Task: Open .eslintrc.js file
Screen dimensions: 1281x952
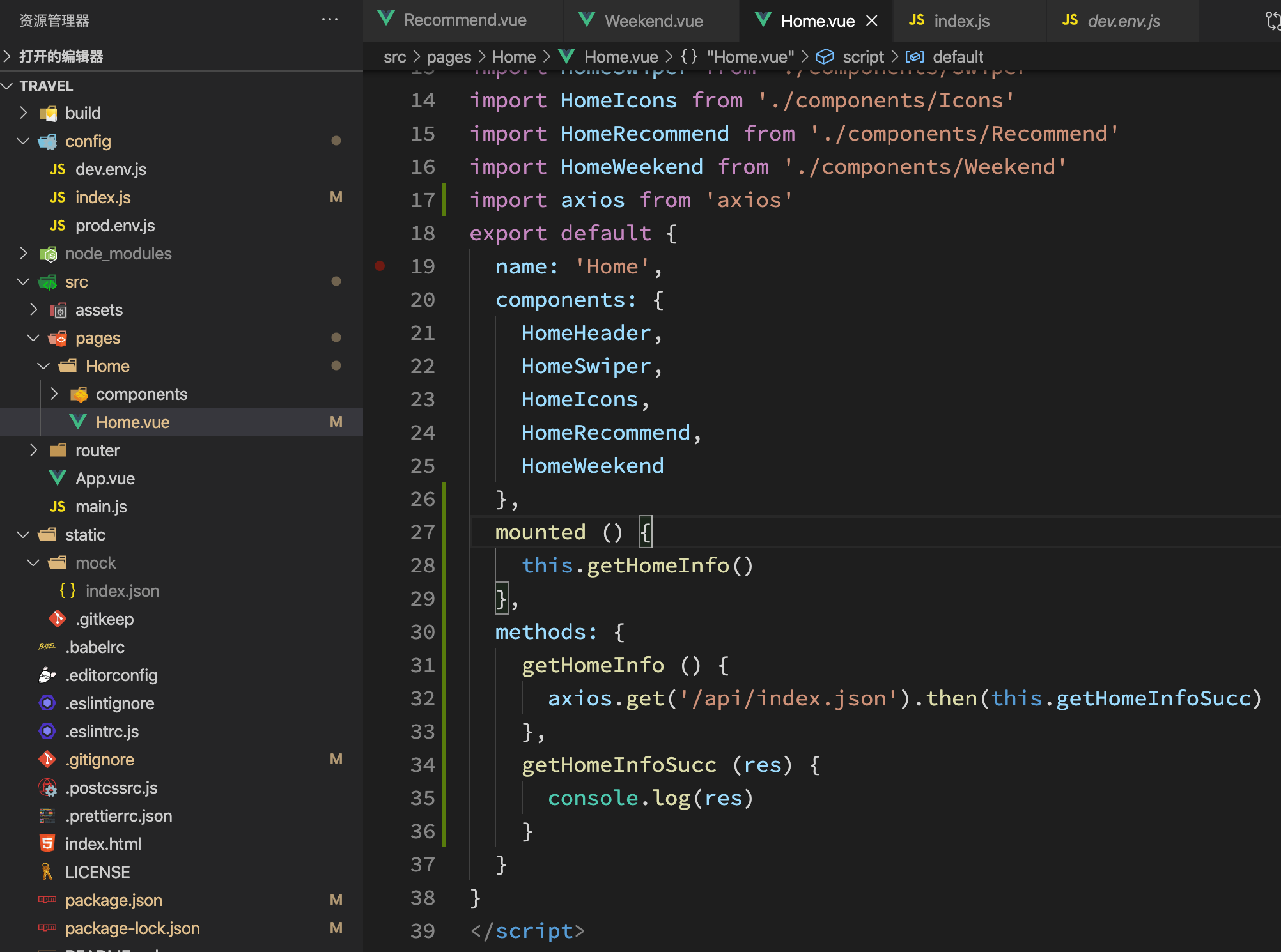Action: (102, 732)
